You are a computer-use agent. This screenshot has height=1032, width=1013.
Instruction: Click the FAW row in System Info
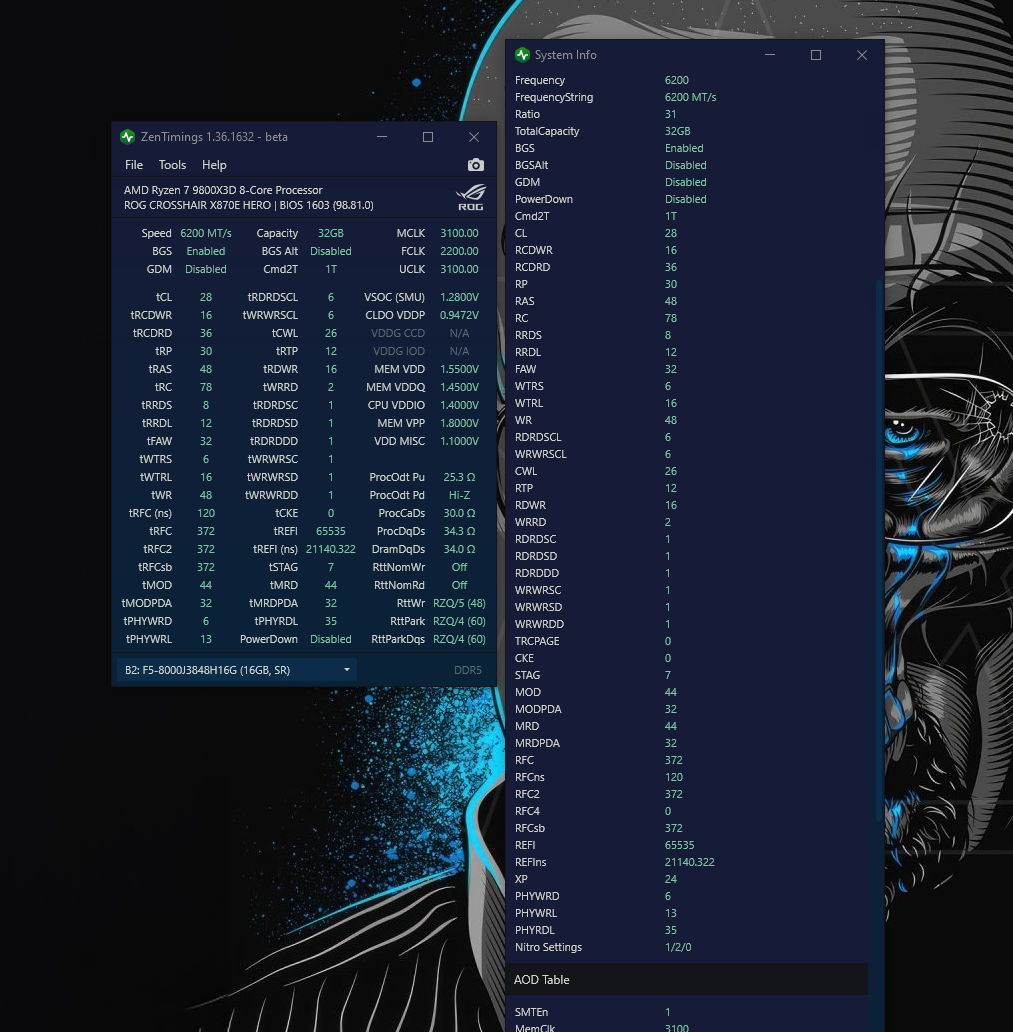[687, 369]
